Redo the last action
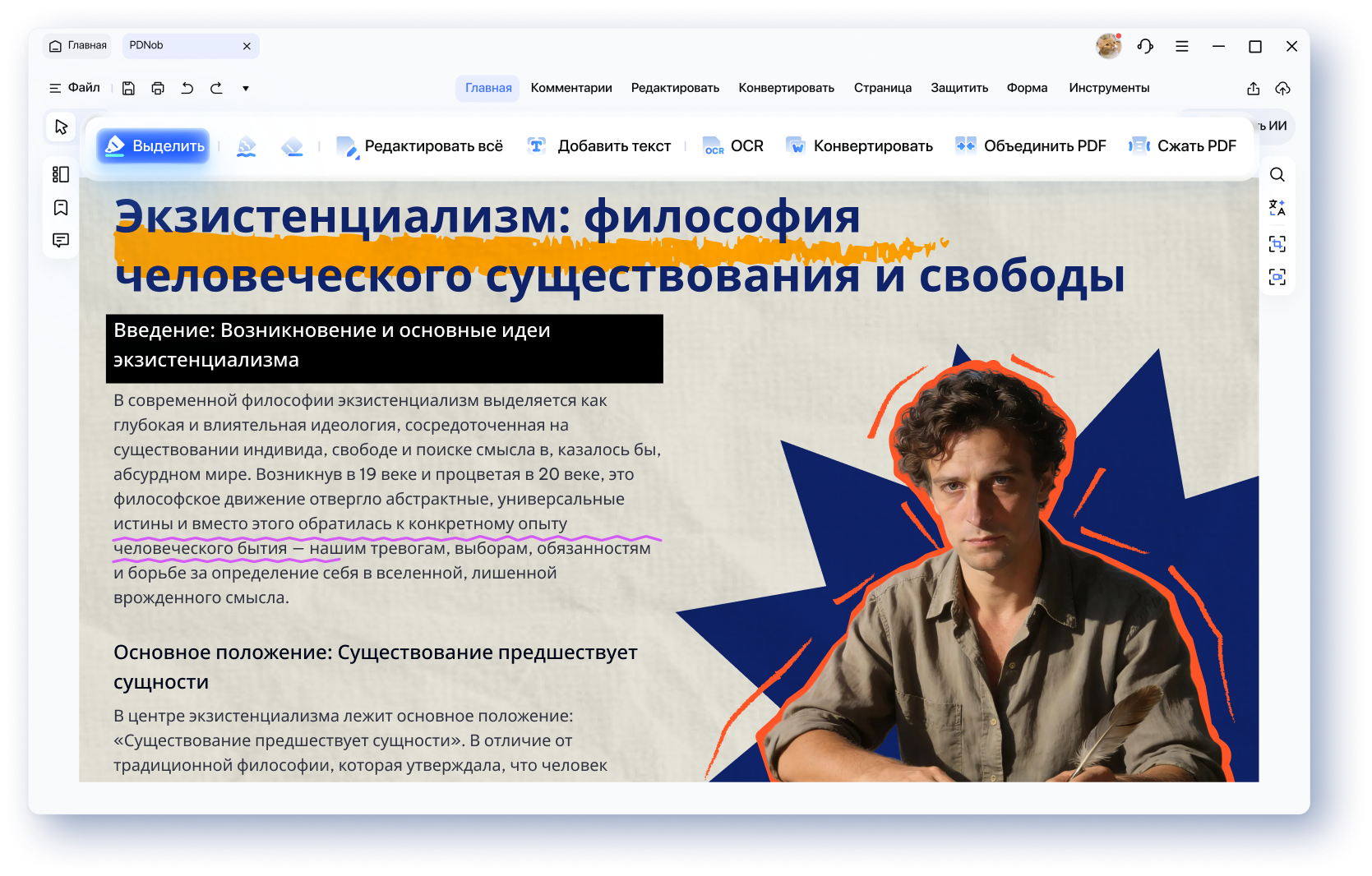1372x876 pixels. tap(216, 88)
